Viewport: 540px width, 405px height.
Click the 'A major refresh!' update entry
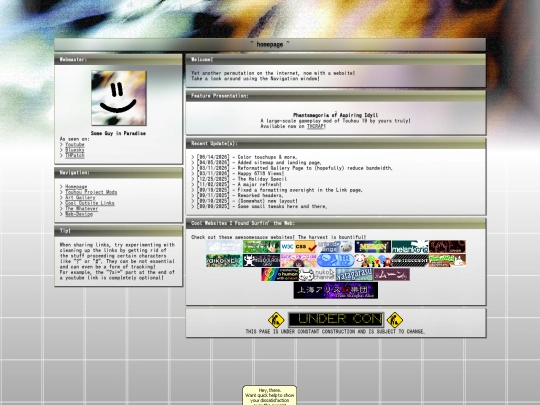[x=259, y=185]
